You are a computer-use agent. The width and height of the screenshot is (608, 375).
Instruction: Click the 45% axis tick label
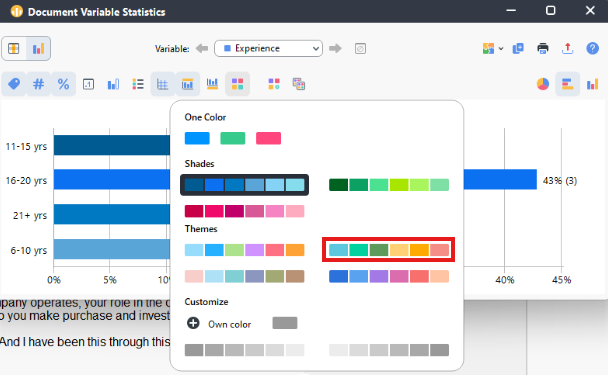point(561,280)
